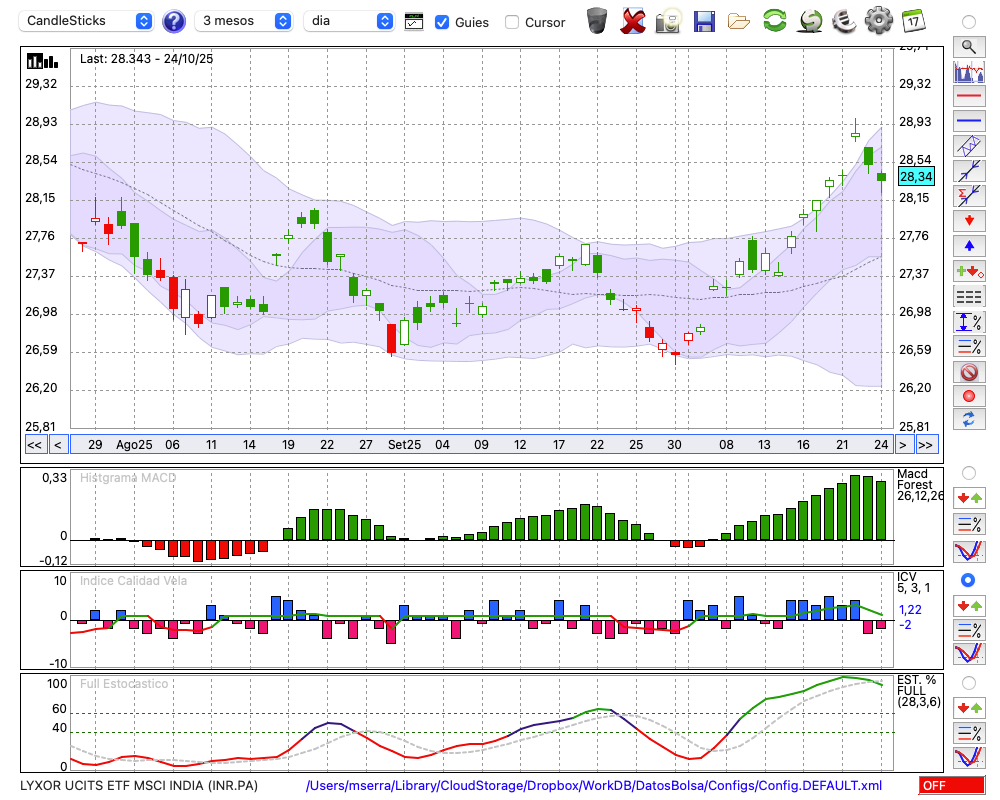The height and width of the screenshot is (800, 1000).
Task: Click the >> jump-forward navigation button
Action: pyautogui.click(x=926, y=445)
